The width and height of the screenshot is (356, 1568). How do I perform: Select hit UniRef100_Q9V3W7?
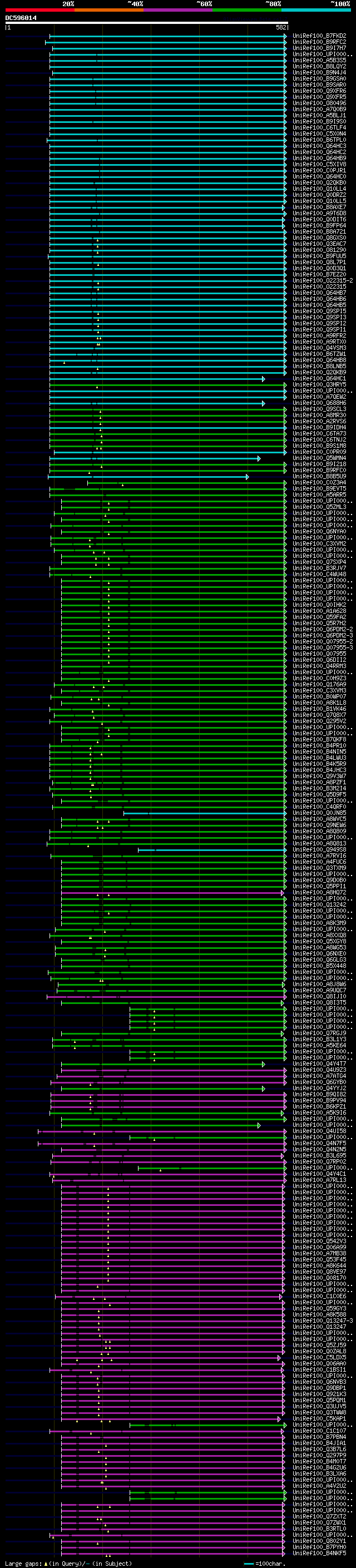point(319,776)
